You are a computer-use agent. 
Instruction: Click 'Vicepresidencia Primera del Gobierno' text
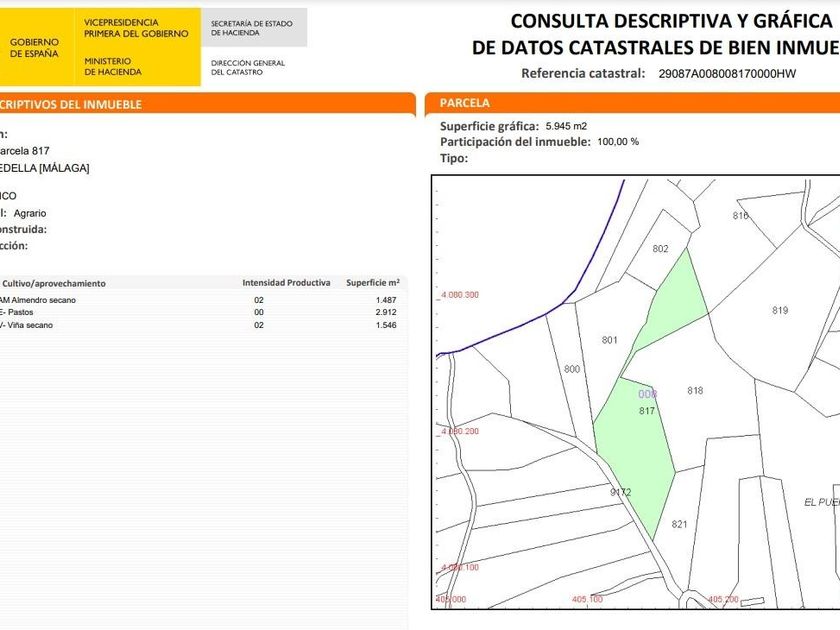[136, 28]
